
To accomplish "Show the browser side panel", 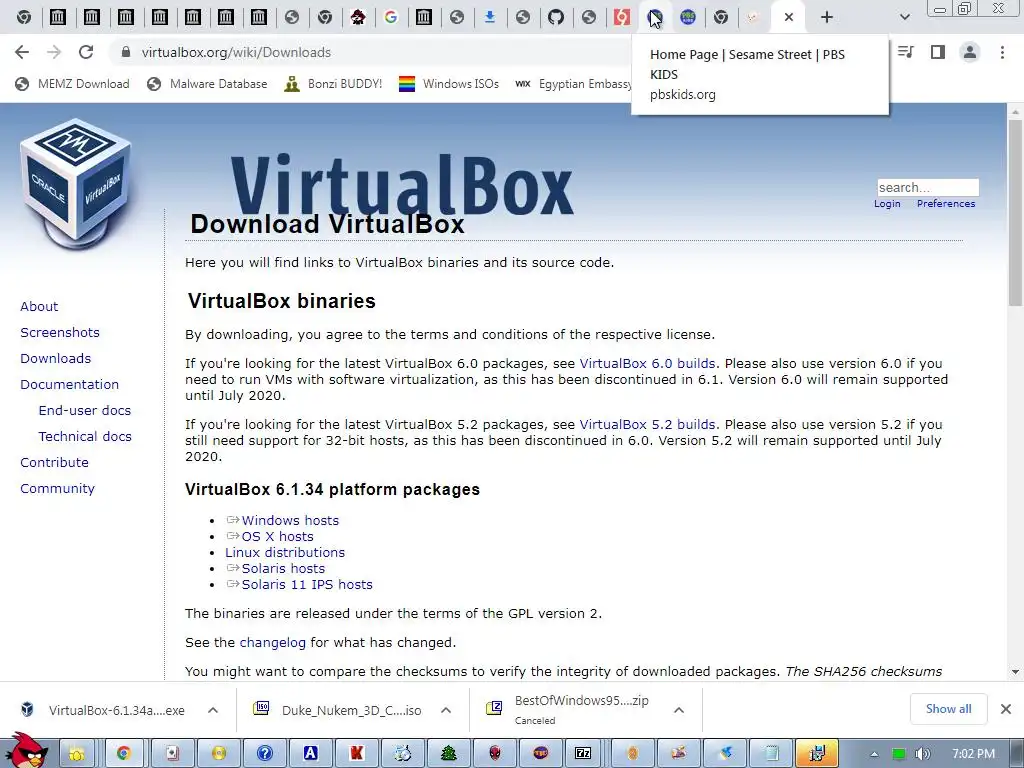I will coord(938,52).
